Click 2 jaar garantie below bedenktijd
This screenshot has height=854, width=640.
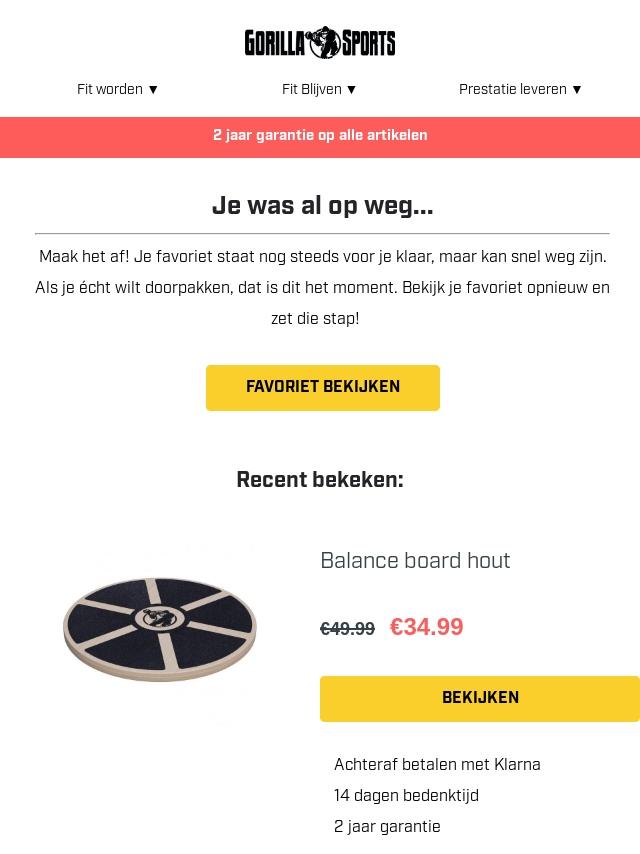pos(387,827)
